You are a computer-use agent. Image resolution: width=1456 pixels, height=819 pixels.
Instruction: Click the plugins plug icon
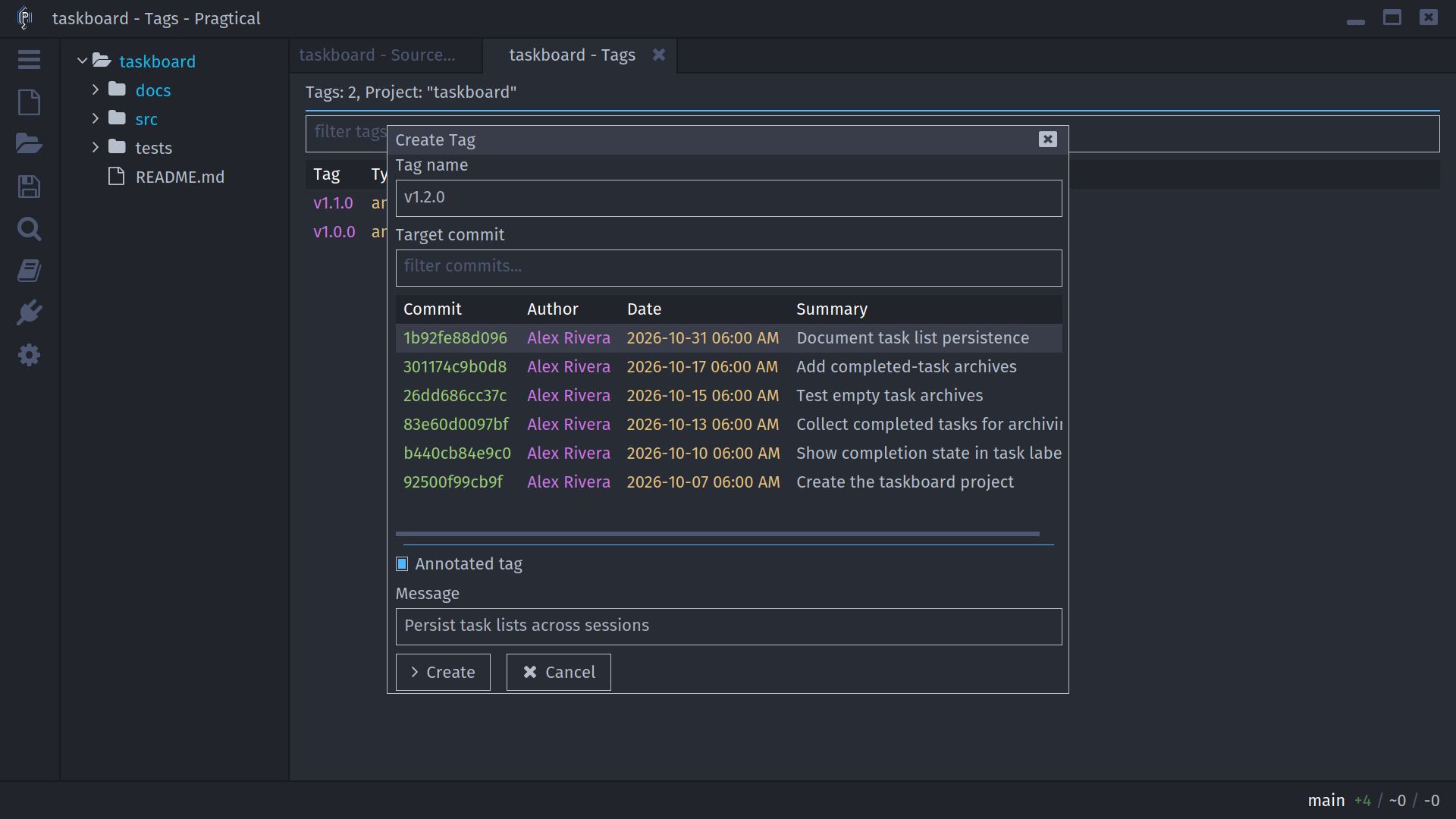[x=29, y=312]
